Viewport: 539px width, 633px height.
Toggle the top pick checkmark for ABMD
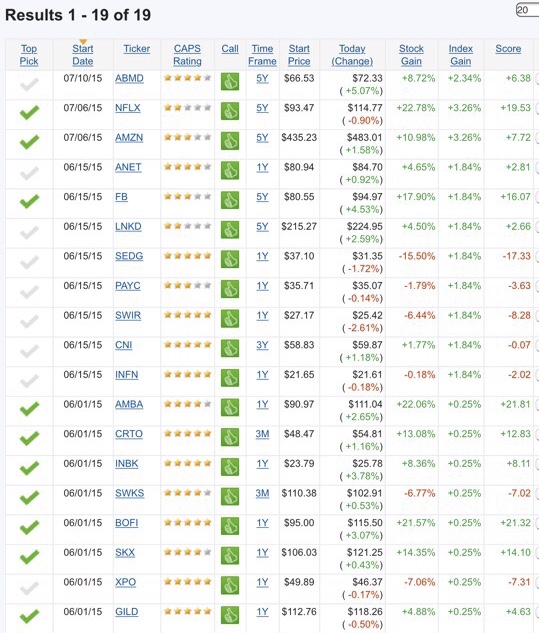click(x=29, y=84)
